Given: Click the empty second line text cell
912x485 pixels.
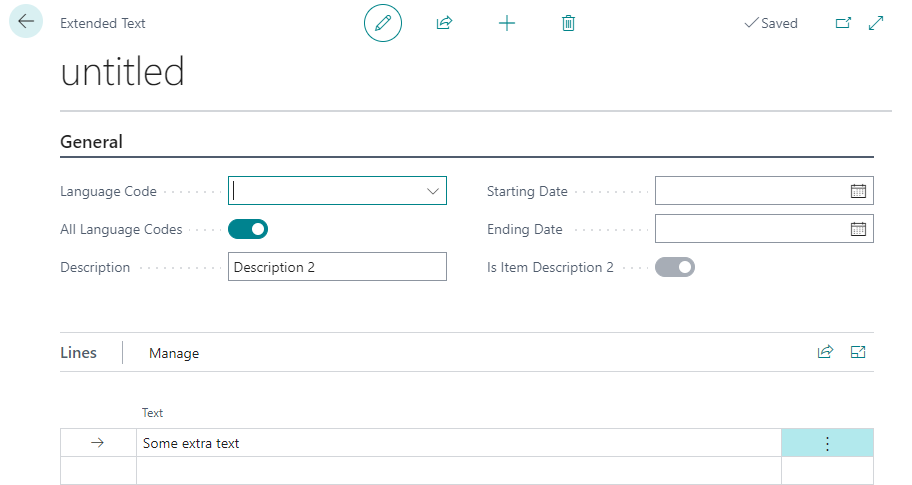Looking at the screenshot, I should coord(459,470).
